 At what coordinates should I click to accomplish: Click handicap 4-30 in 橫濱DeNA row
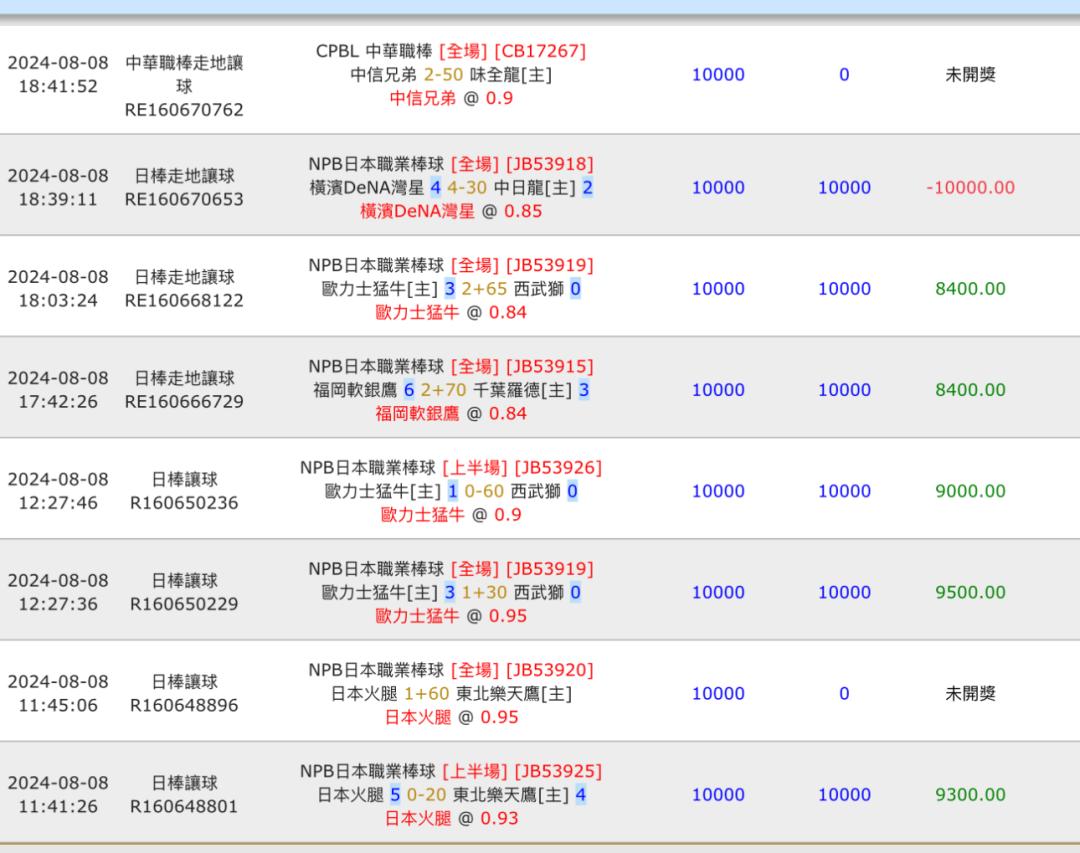point(467,188)
